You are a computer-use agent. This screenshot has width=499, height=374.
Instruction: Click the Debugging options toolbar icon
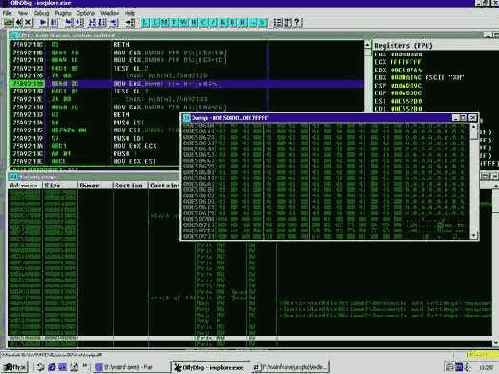pos(277,23)
